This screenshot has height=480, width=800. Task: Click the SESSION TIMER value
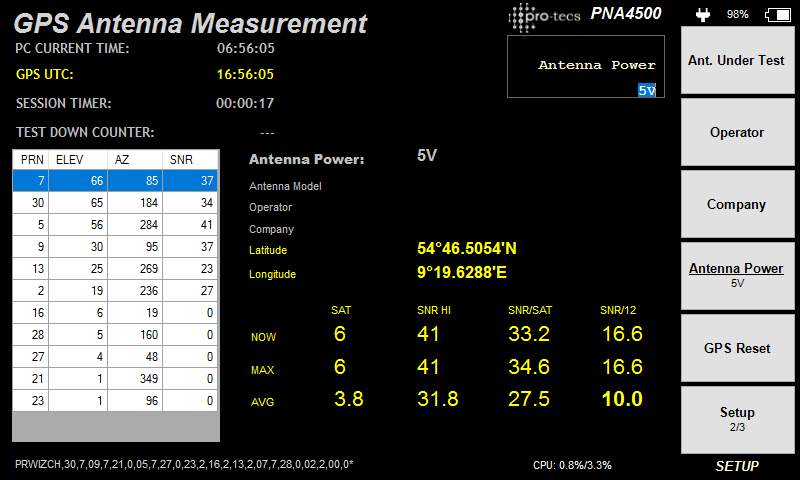[x=245, y=103]
